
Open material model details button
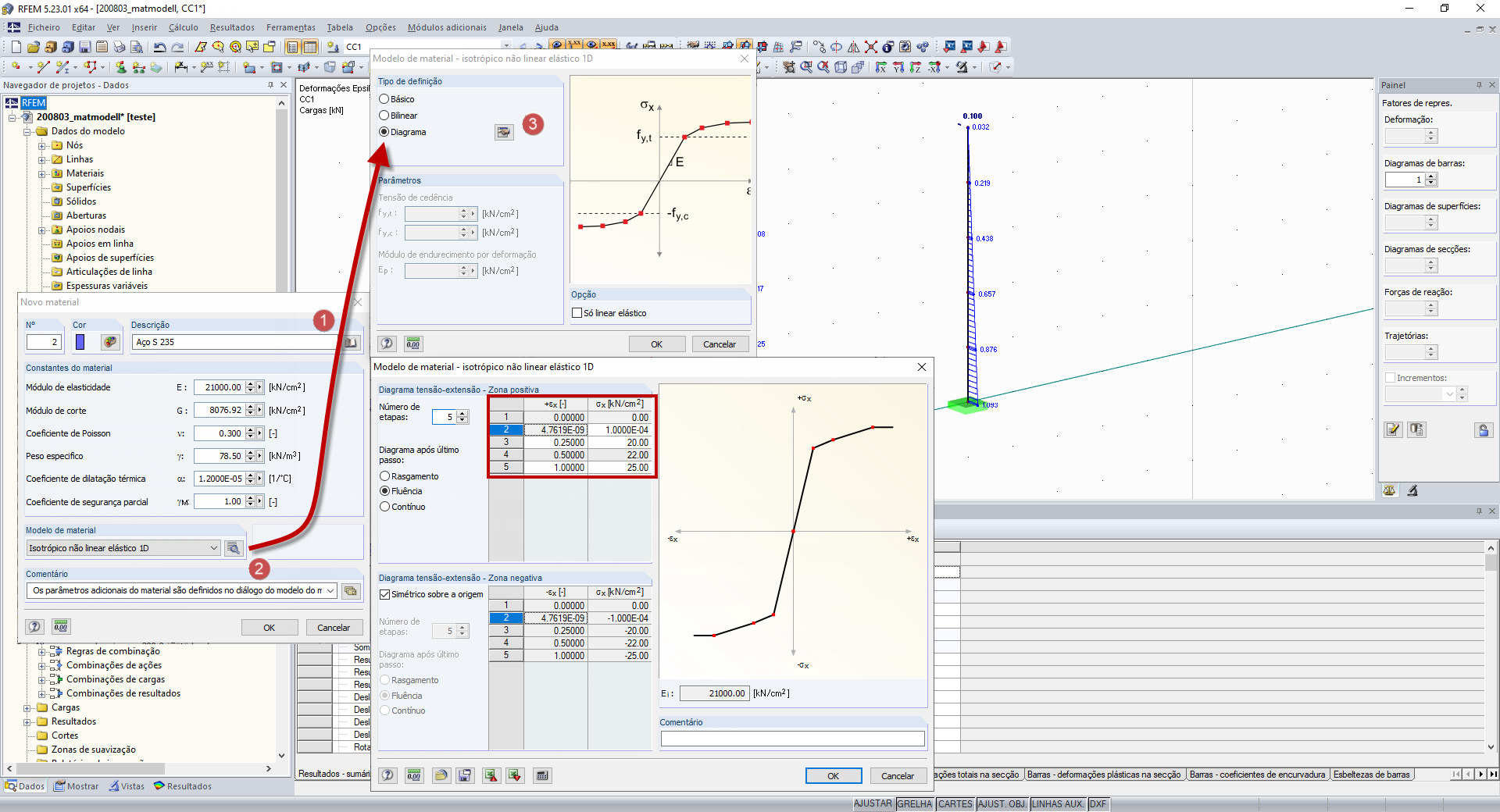tap(233, 548)
